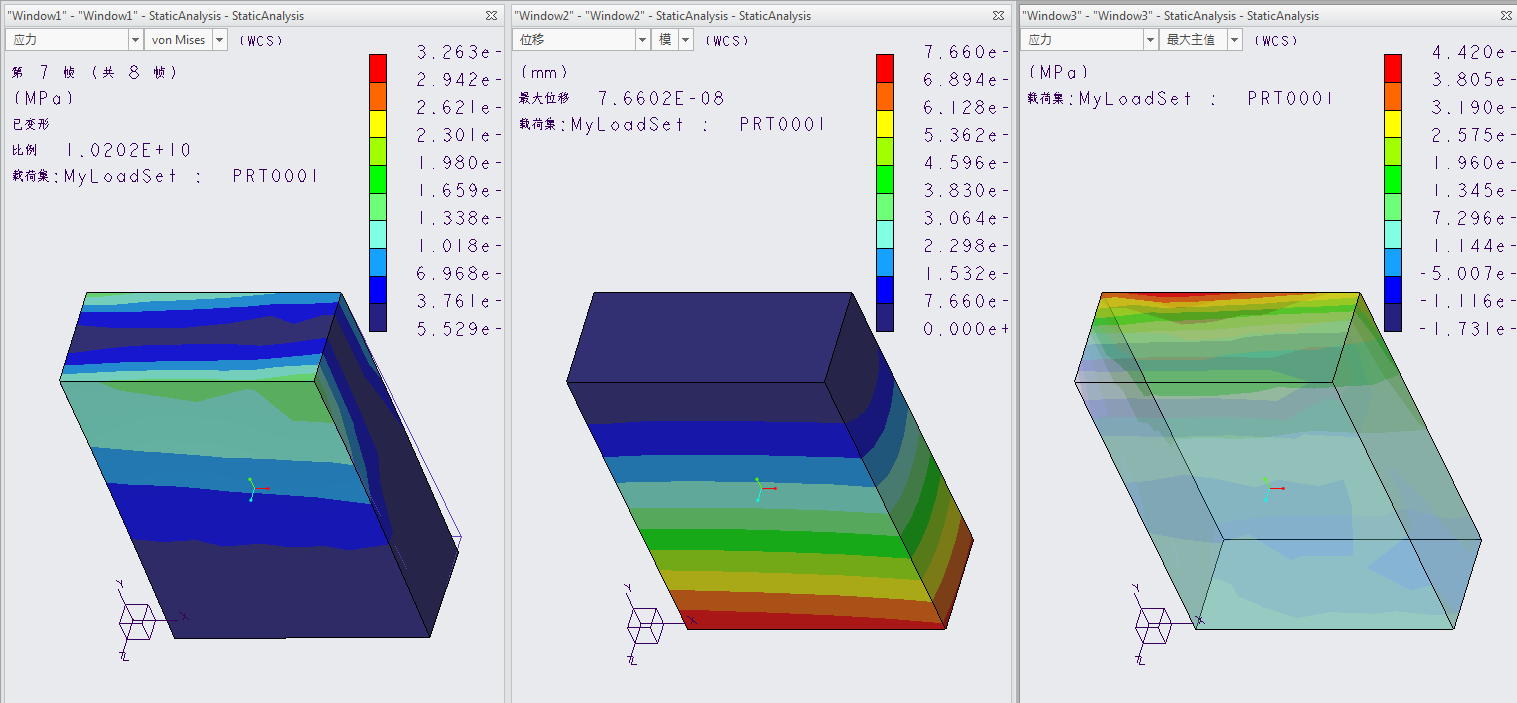This screenshot has width=1517, height=703.
Task: Close the Window3 result pane
Action: pyautogui.click(x=1505, y=16)
